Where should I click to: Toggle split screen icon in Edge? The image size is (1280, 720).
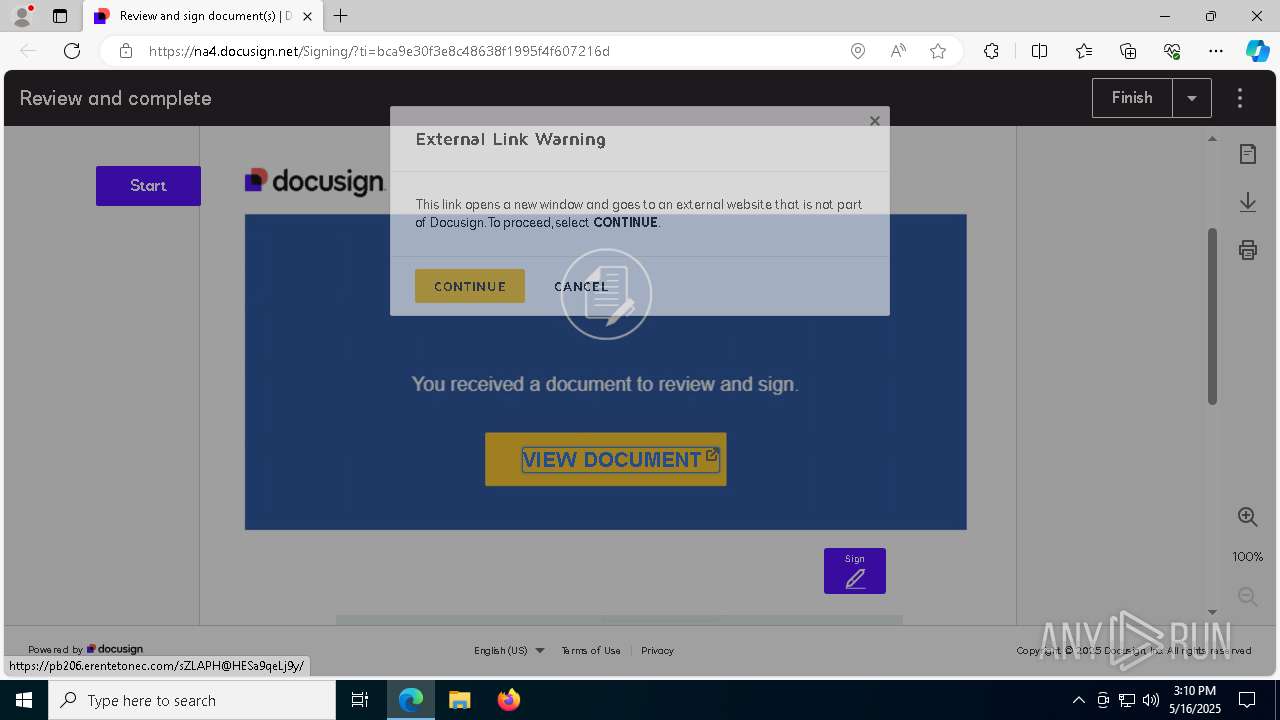tap(1039, 51)
